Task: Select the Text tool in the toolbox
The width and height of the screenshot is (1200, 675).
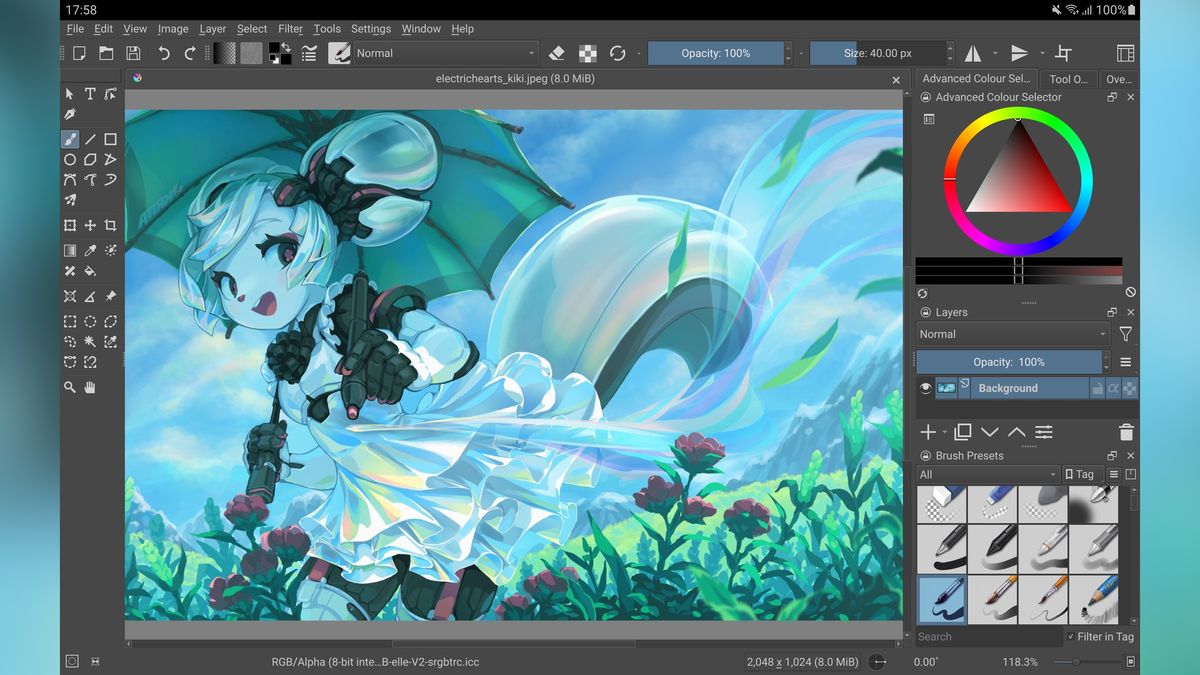Action: [90, 94]
